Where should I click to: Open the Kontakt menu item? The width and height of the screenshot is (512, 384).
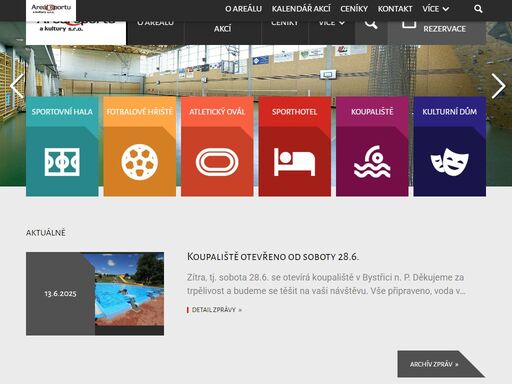(395, 9)
